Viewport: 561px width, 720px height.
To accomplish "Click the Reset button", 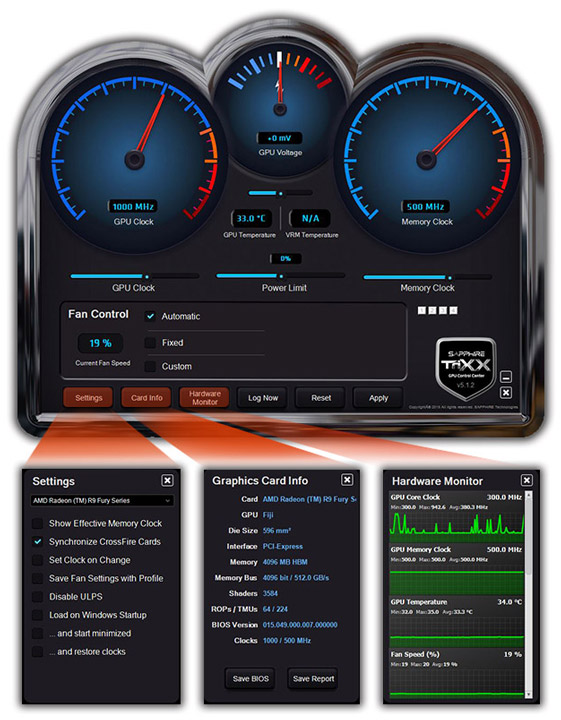I will tap(321, 398).
